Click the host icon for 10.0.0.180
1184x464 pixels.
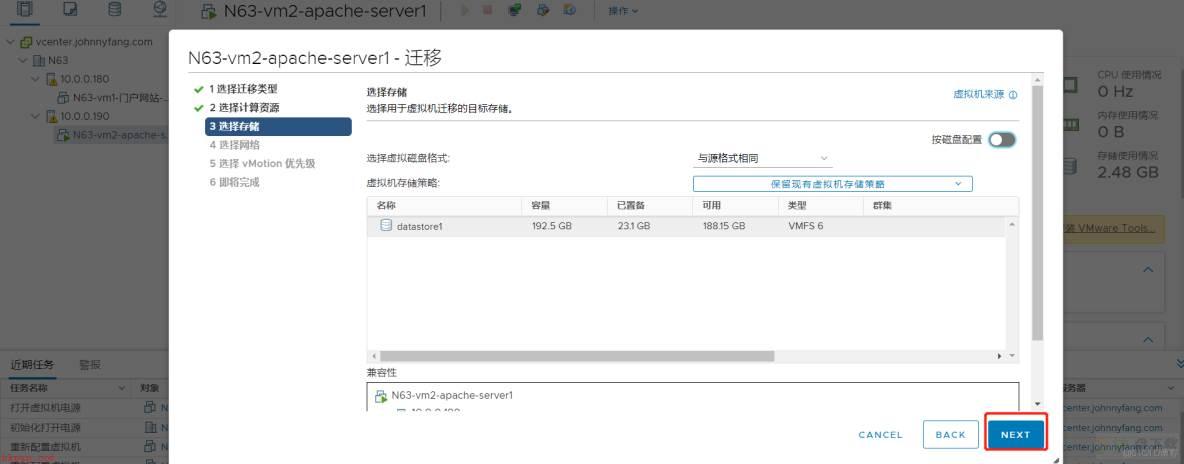[x=52, y=79]
